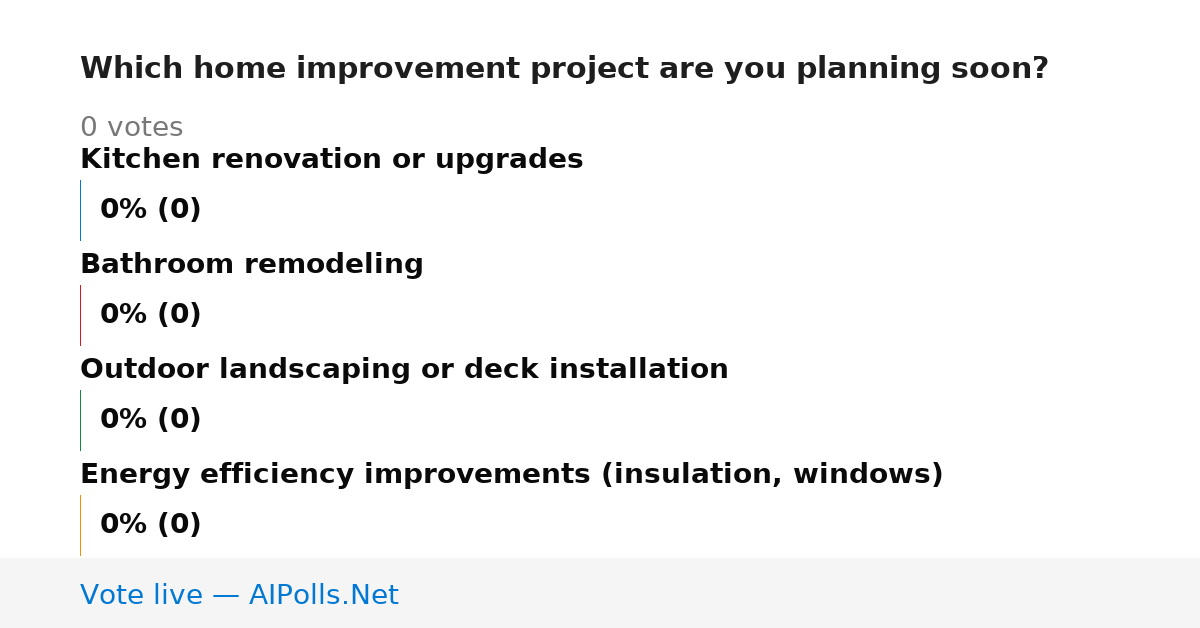1200x628 pixels.
Task: Click the poll question heading
Action: tap(564, 69)
